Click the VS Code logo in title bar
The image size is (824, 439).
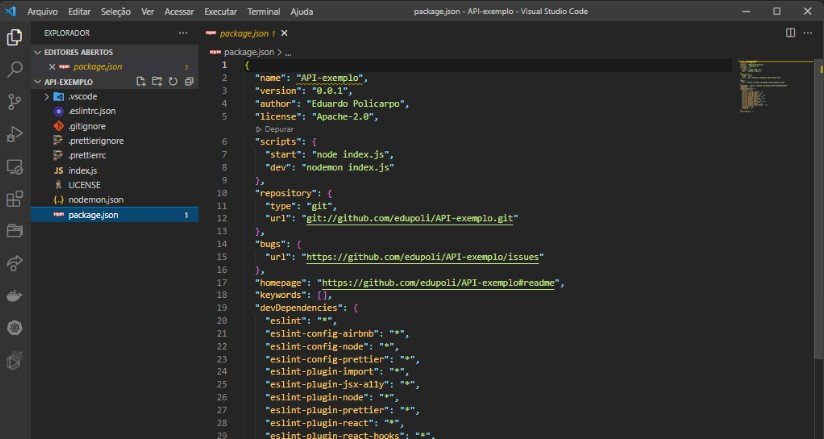pyautogui.click(x=11, y=11)
